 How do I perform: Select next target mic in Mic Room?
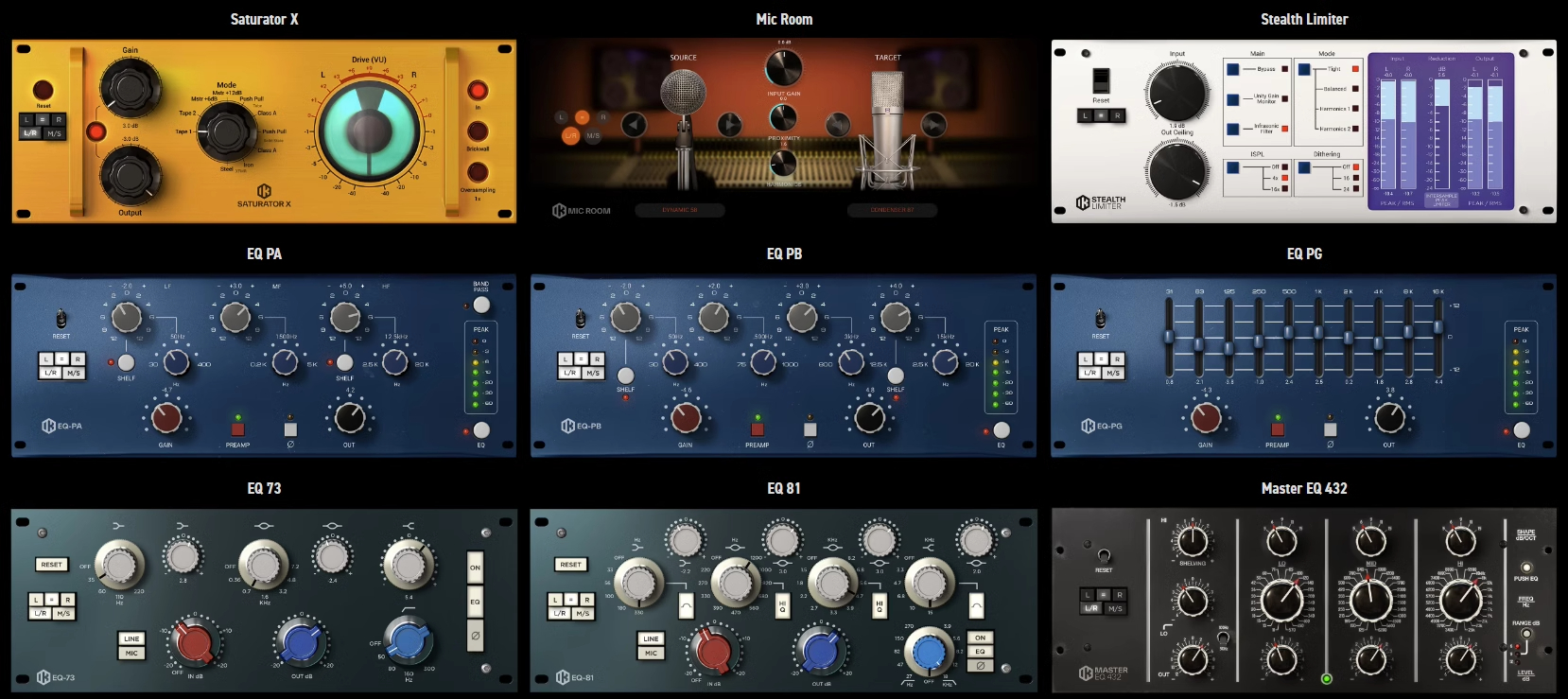(x=933, y=124)
